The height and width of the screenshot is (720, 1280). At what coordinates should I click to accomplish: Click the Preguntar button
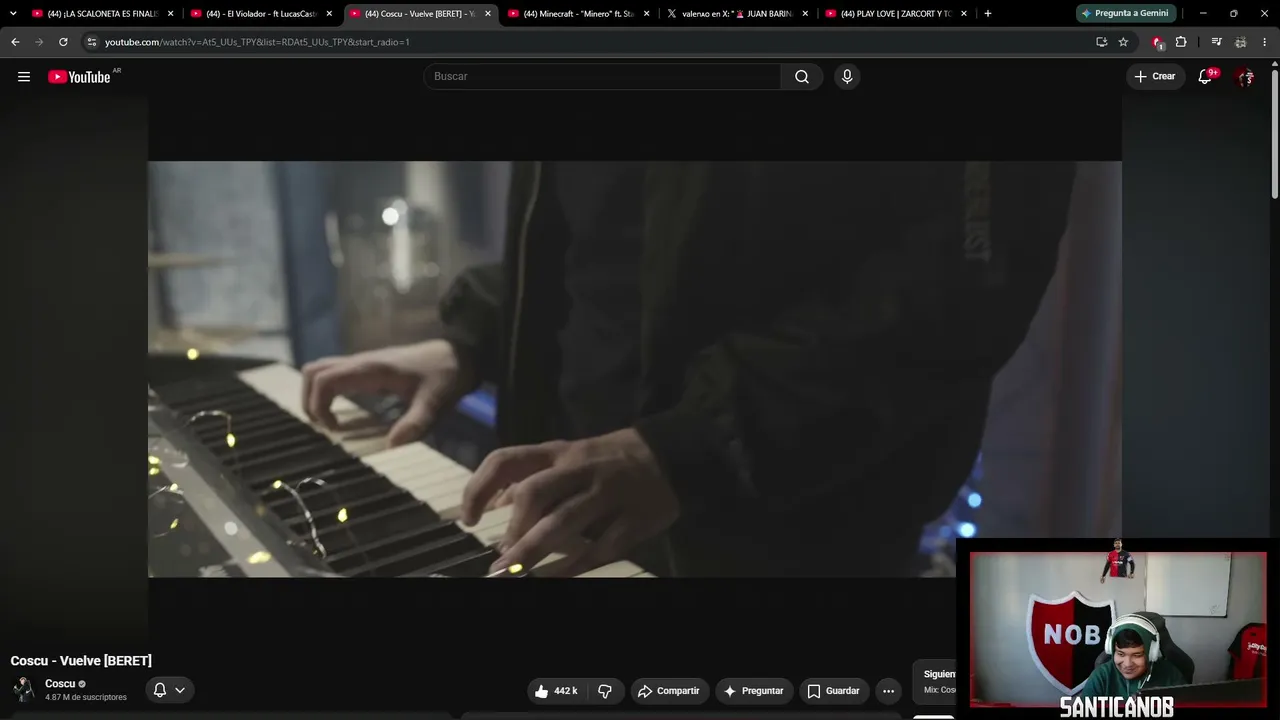(x=754, y=691)
